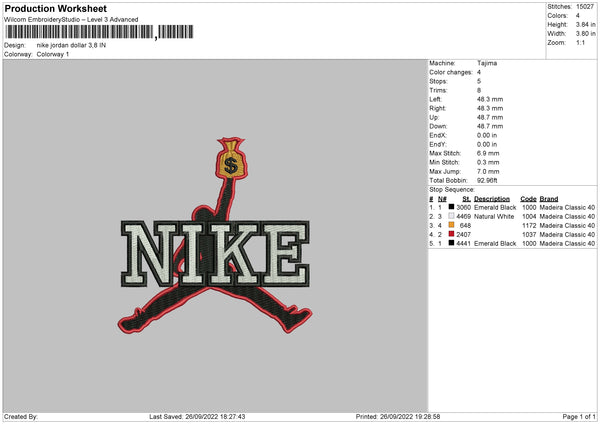Click code 1172 in the stop sequence

tap(529, 226)
